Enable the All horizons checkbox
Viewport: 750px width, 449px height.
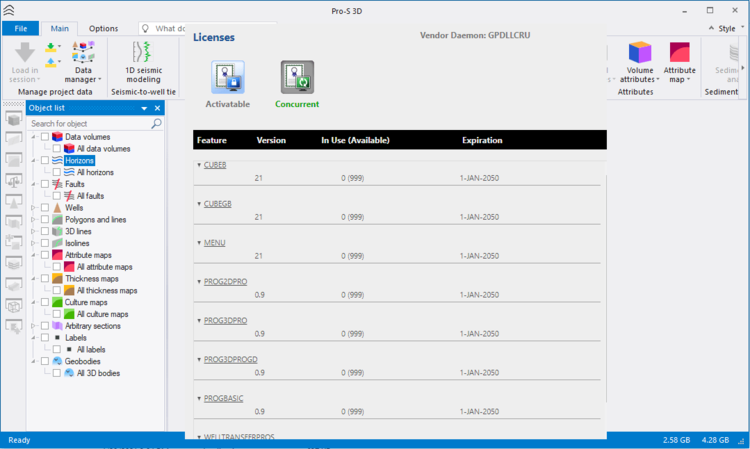57,172
